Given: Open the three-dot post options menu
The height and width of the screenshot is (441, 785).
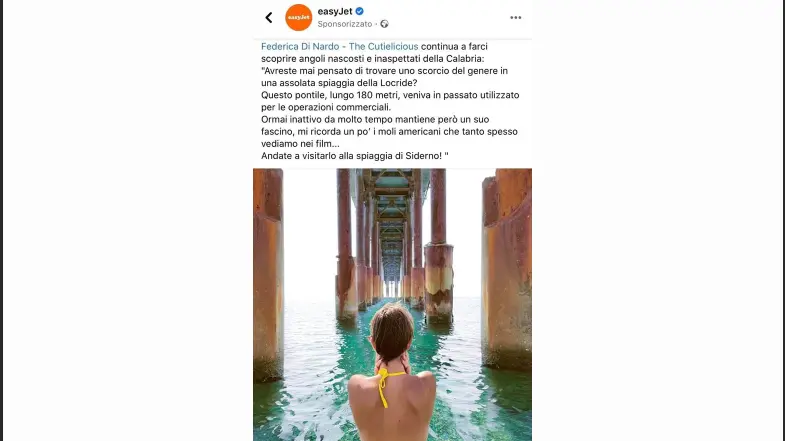Looking at the screenshot, I should pyautogui.click(x=516, y=18).
